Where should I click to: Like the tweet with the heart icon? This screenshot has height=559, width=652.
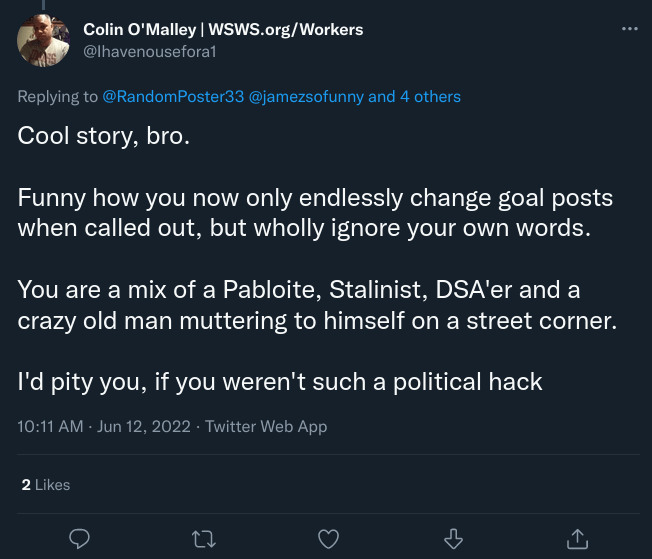[328, 539]
